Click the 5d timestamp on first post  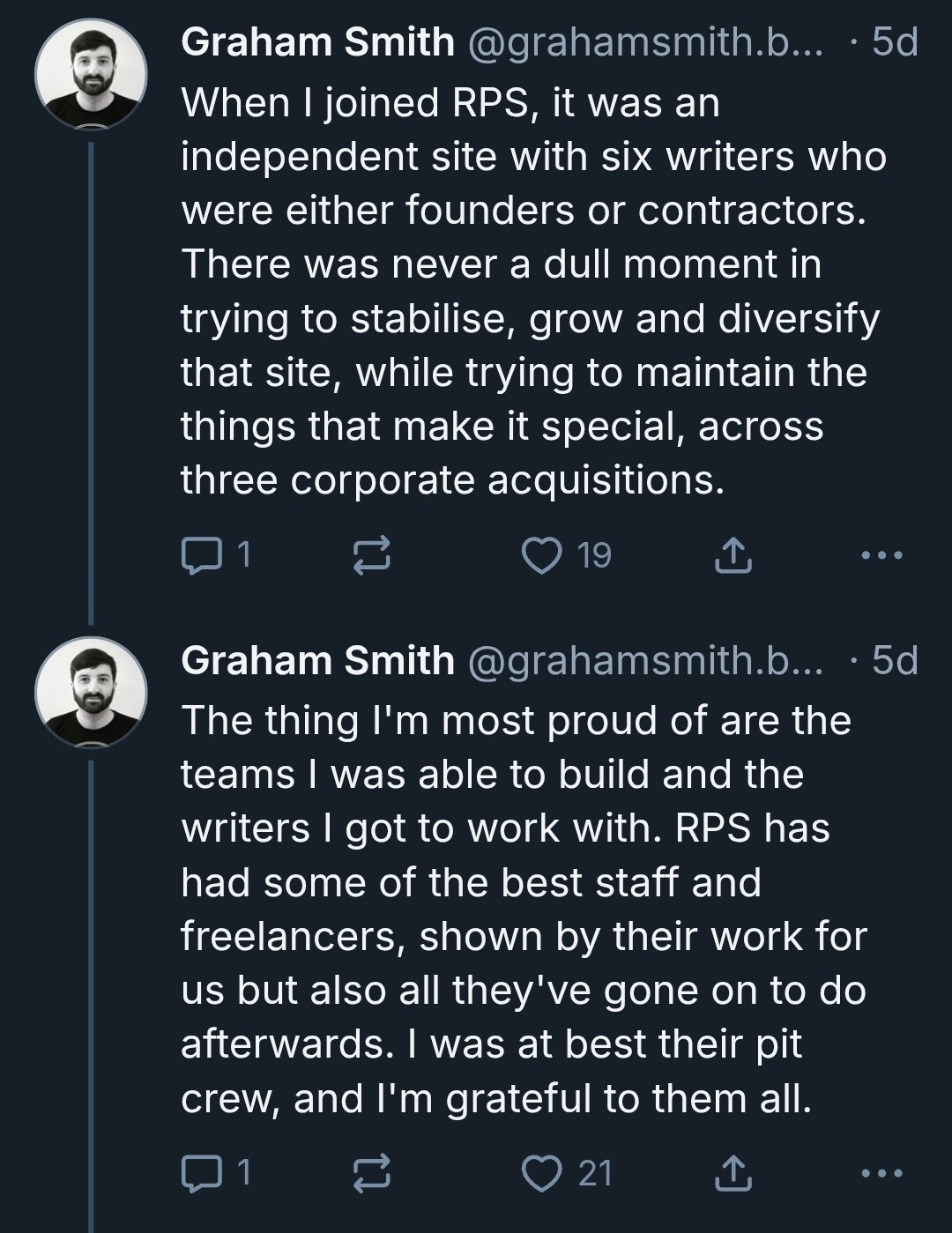point(894,42)
